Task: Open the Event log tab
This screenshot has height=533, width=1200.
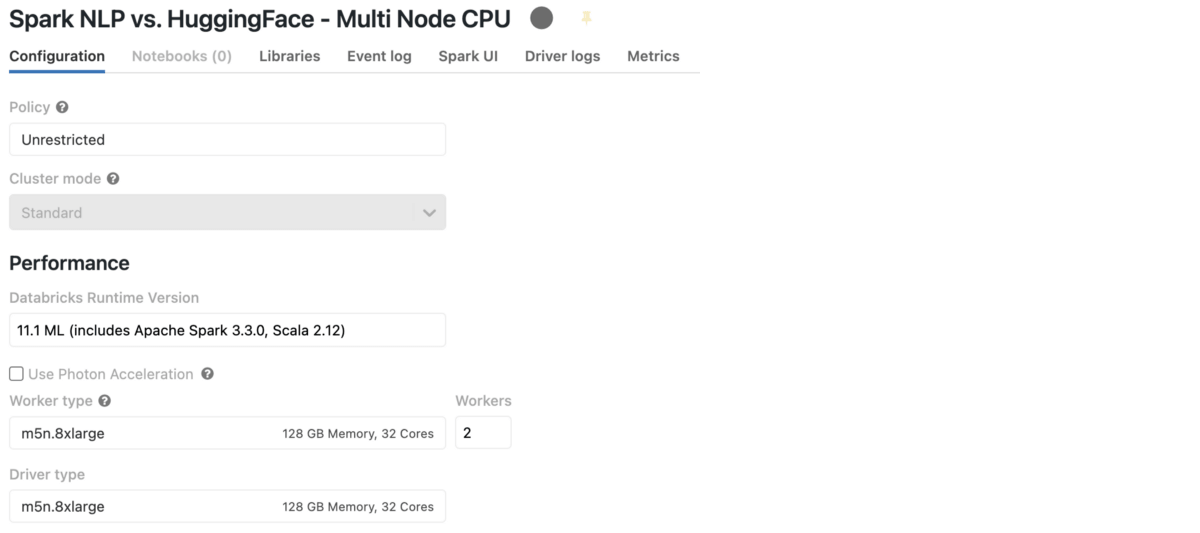Action: [x=379, y=57]
